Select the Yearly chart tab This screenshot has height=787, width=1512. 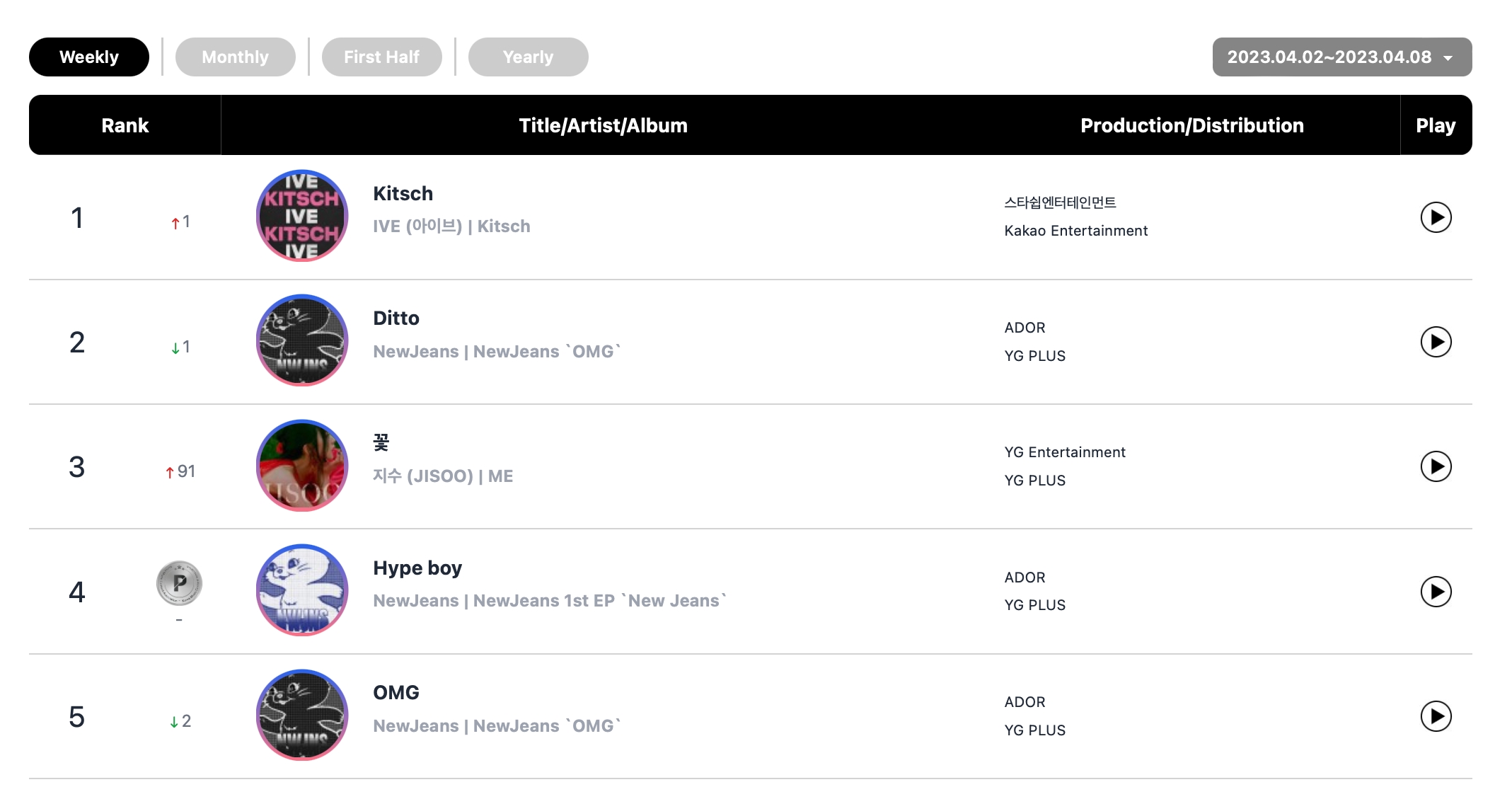[x=529, y=57]
